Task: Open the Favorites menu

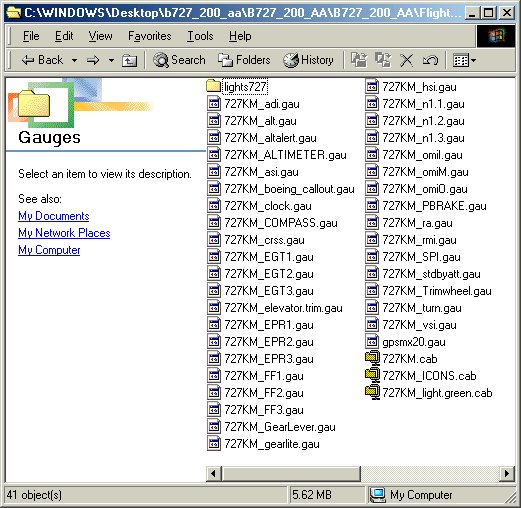Action: pos(150,36)
